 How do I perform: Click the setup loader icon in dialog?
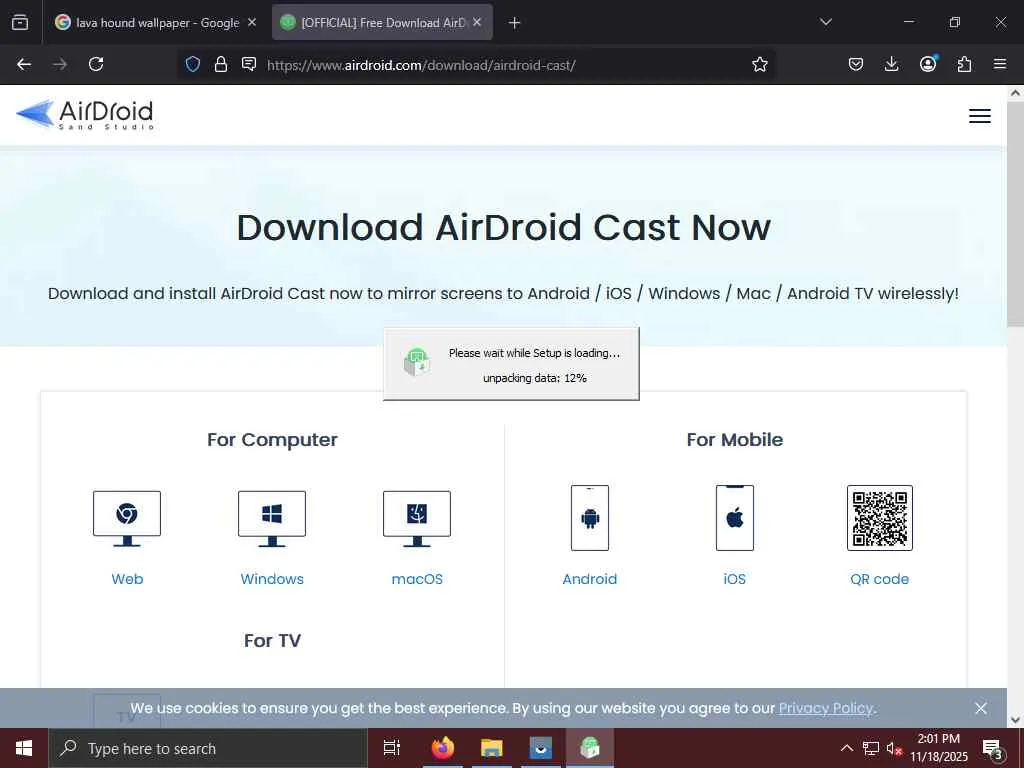click(417, 362)
